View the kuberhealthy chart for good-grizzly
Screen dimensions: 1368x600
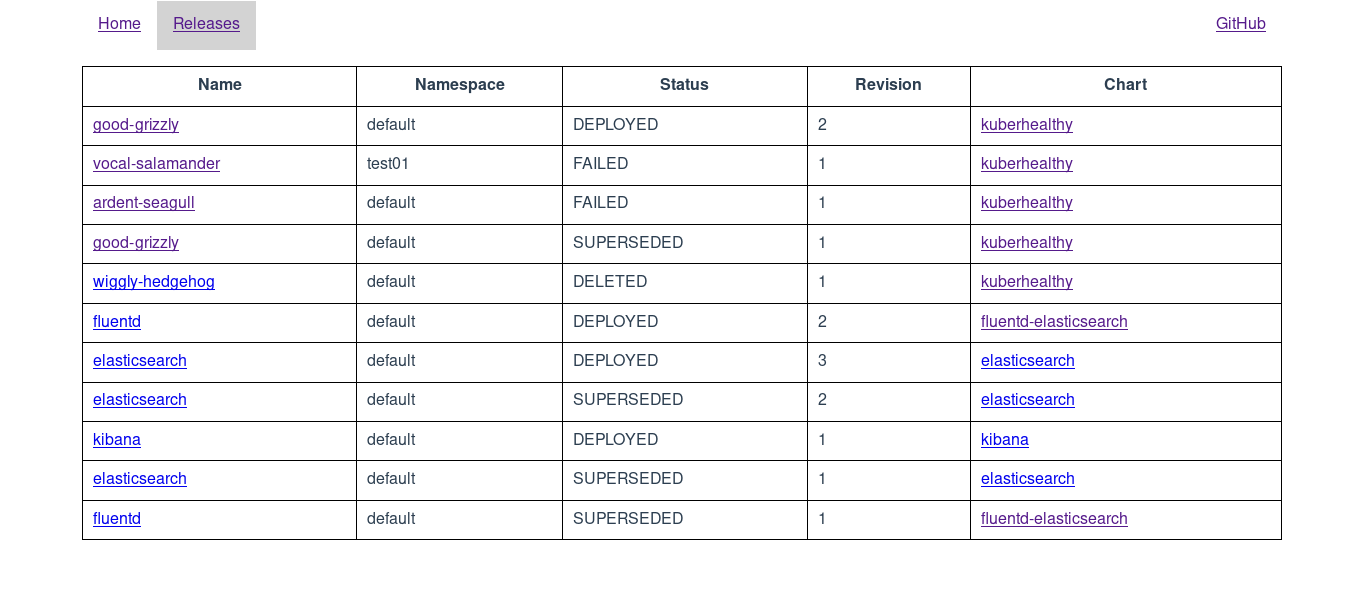coord(1026,125)
